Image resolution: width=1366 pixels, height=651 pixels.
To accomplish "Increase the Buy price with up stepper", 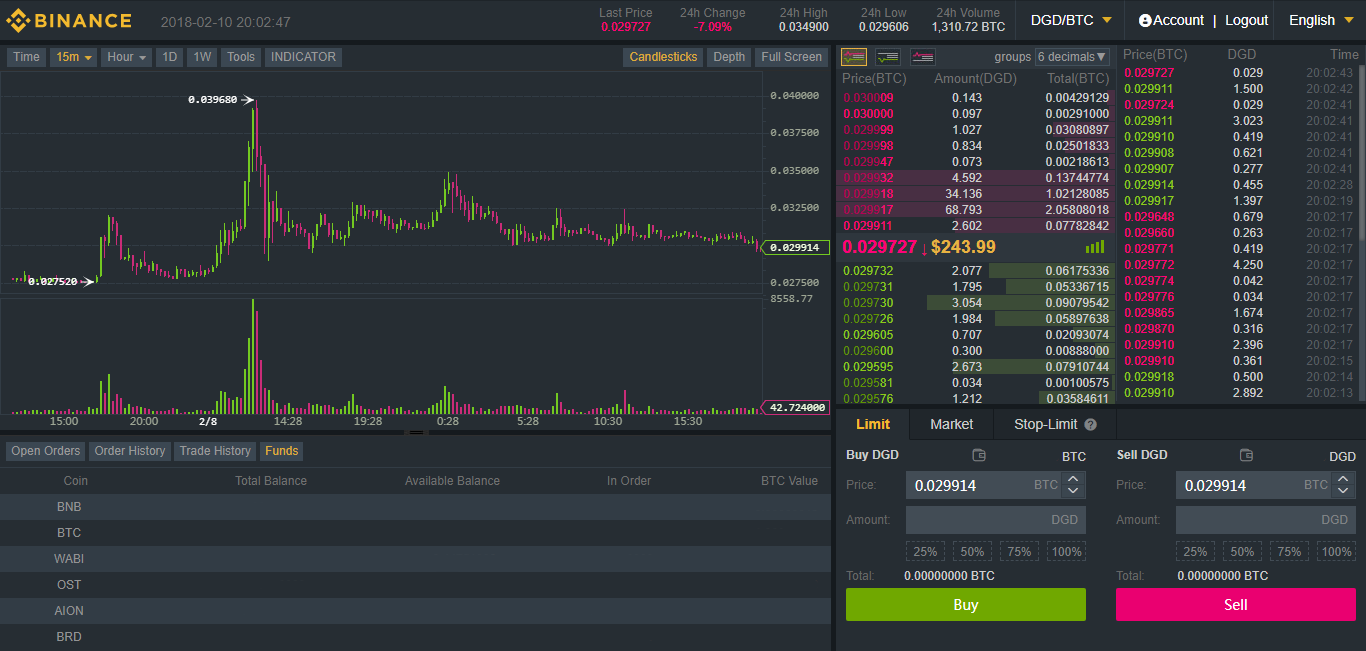I will coord(1073,479).
